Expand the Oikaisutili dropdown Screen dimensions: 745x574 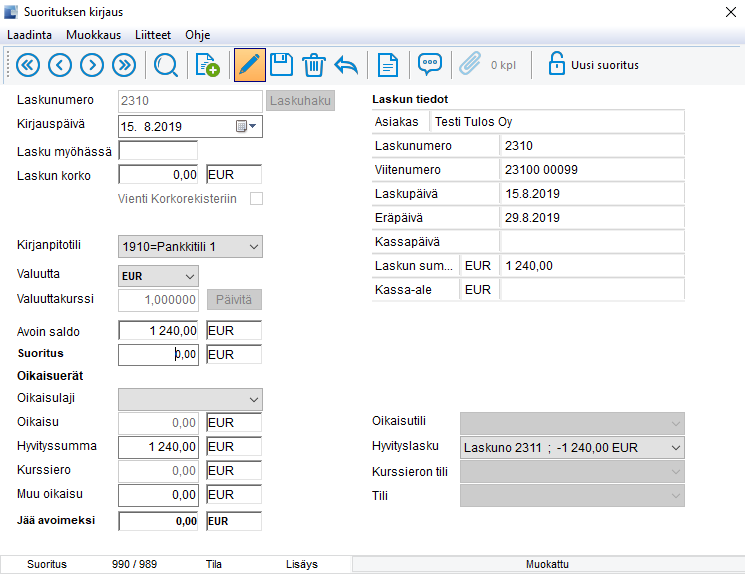tap(572, 423)
